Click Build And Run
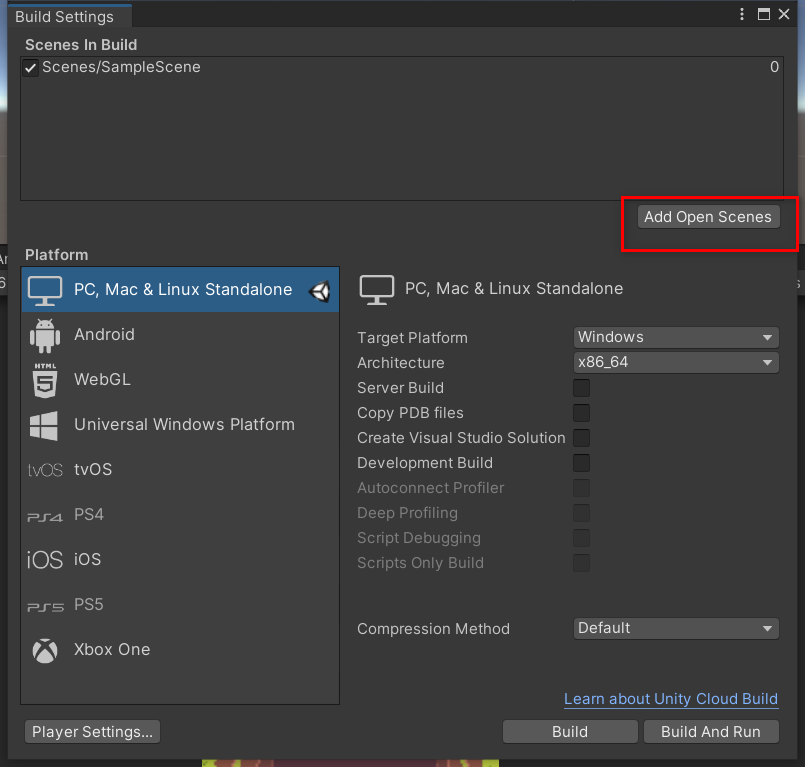This screenshot has height=767, width=805. (x=711, y=732)
